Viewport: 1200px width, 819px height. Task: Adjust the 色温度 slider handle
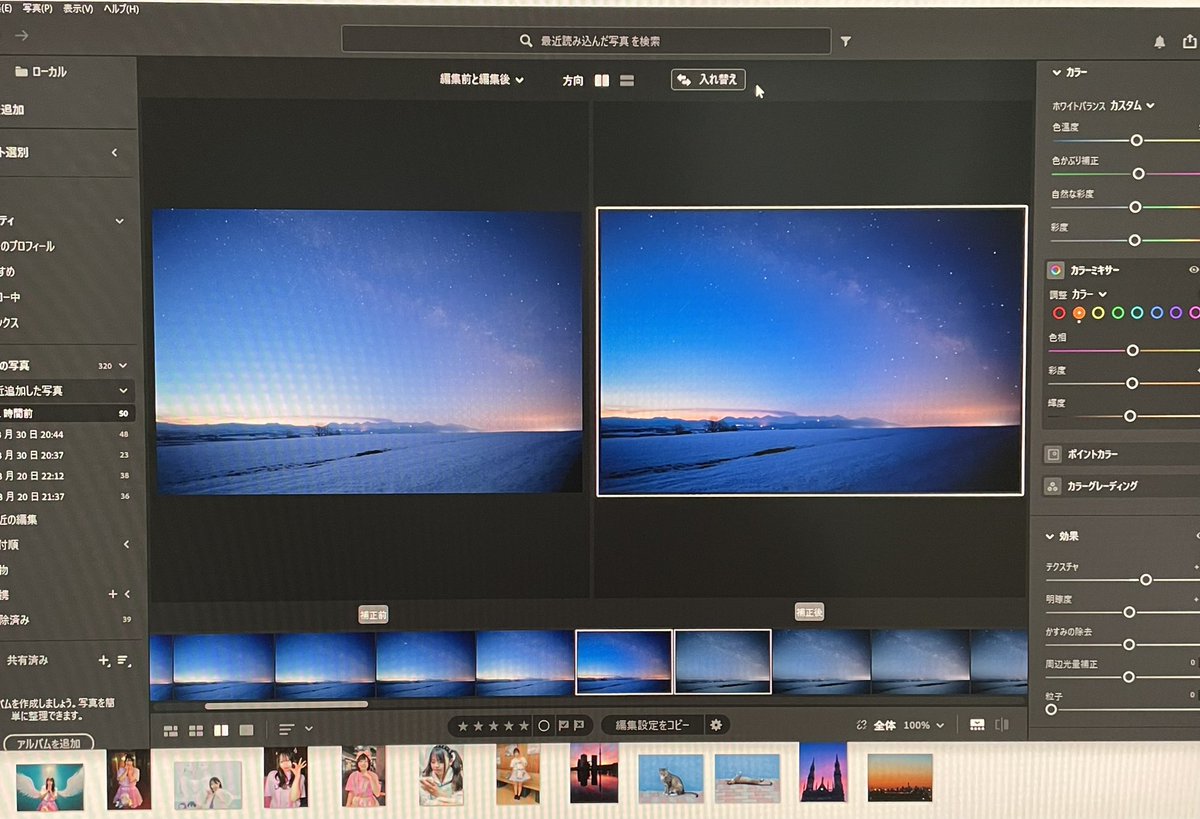click(1136, 140)
